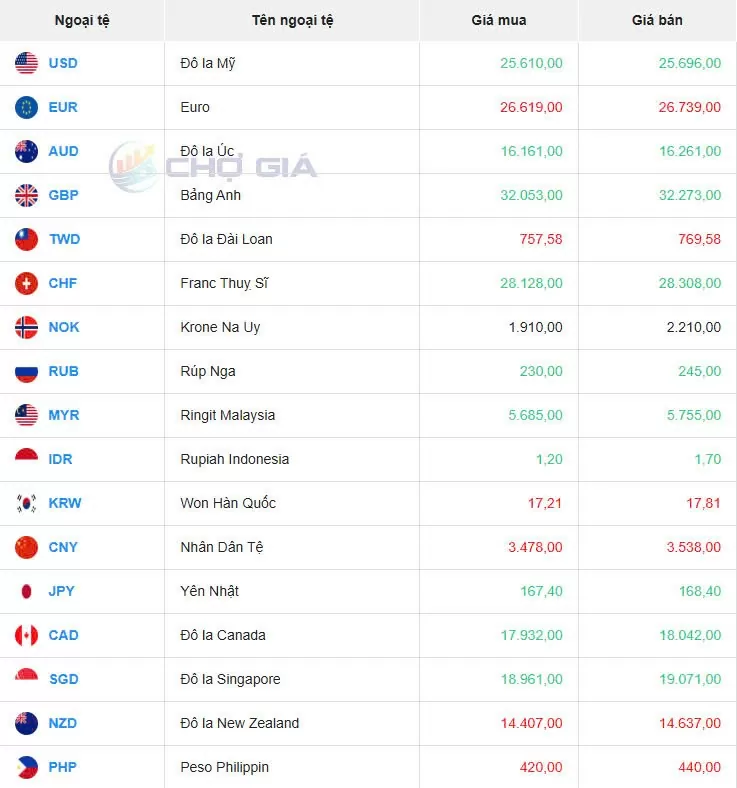
Task: Click the Swiss flag icon
Action: [27, 283]
